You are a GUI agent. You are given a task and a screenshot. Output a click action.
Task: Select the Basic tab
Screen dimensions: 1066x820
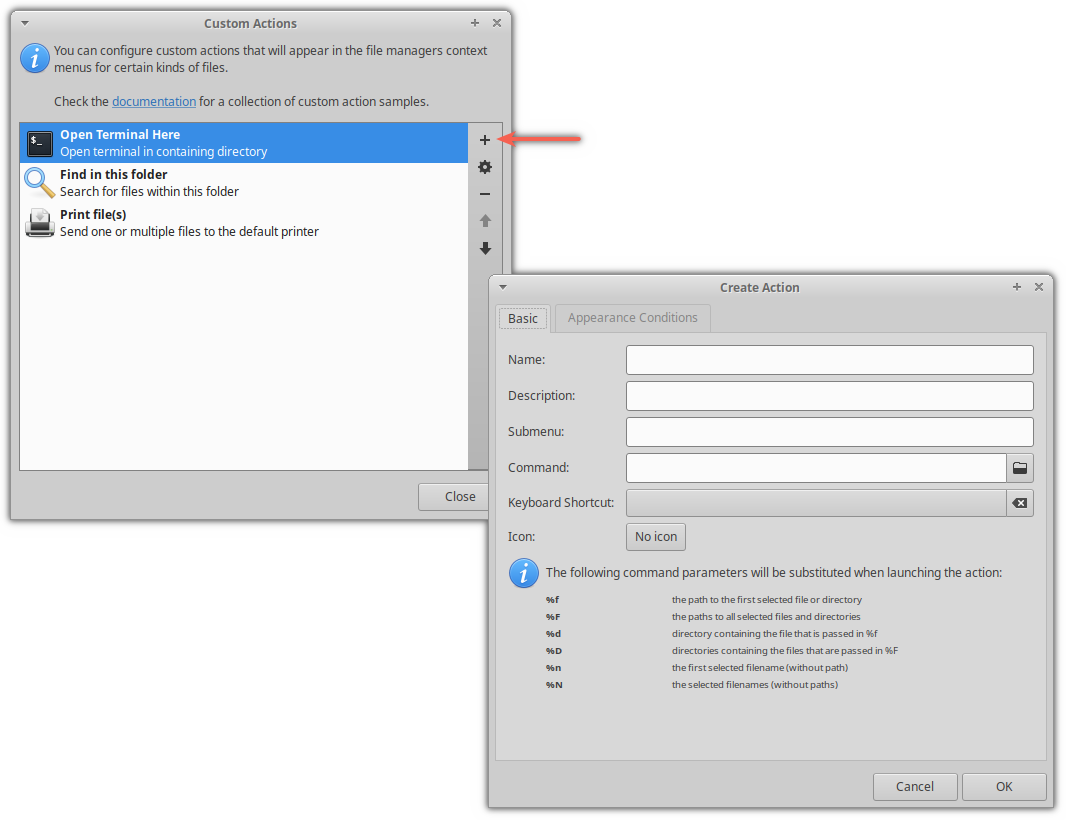tap(523, 317)
